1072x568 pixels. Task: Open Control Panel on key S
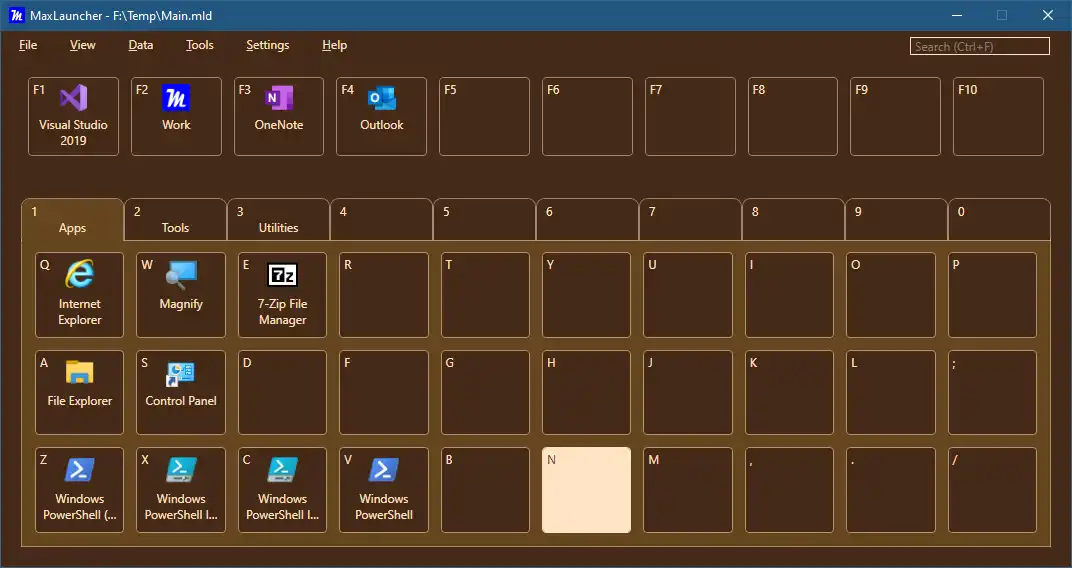[180, 392]
